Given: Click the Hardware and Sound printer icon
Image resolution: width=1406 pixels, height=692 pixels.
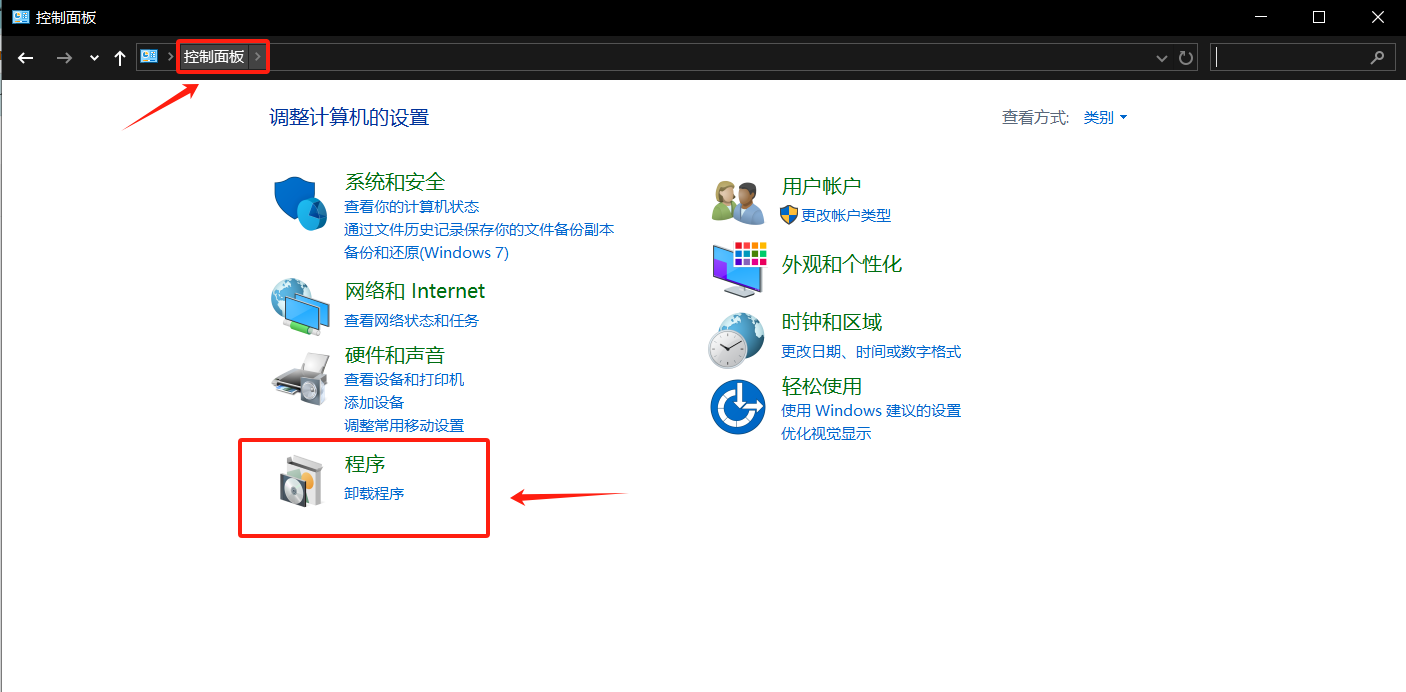Looking at the screenshot, I should 300,378.
